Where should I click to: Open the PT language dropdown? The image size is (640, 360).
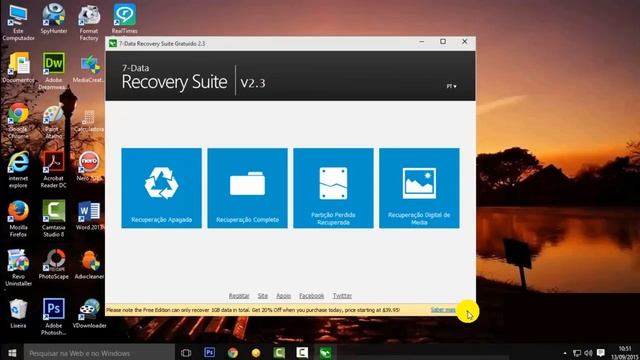[x=451, y=86]
